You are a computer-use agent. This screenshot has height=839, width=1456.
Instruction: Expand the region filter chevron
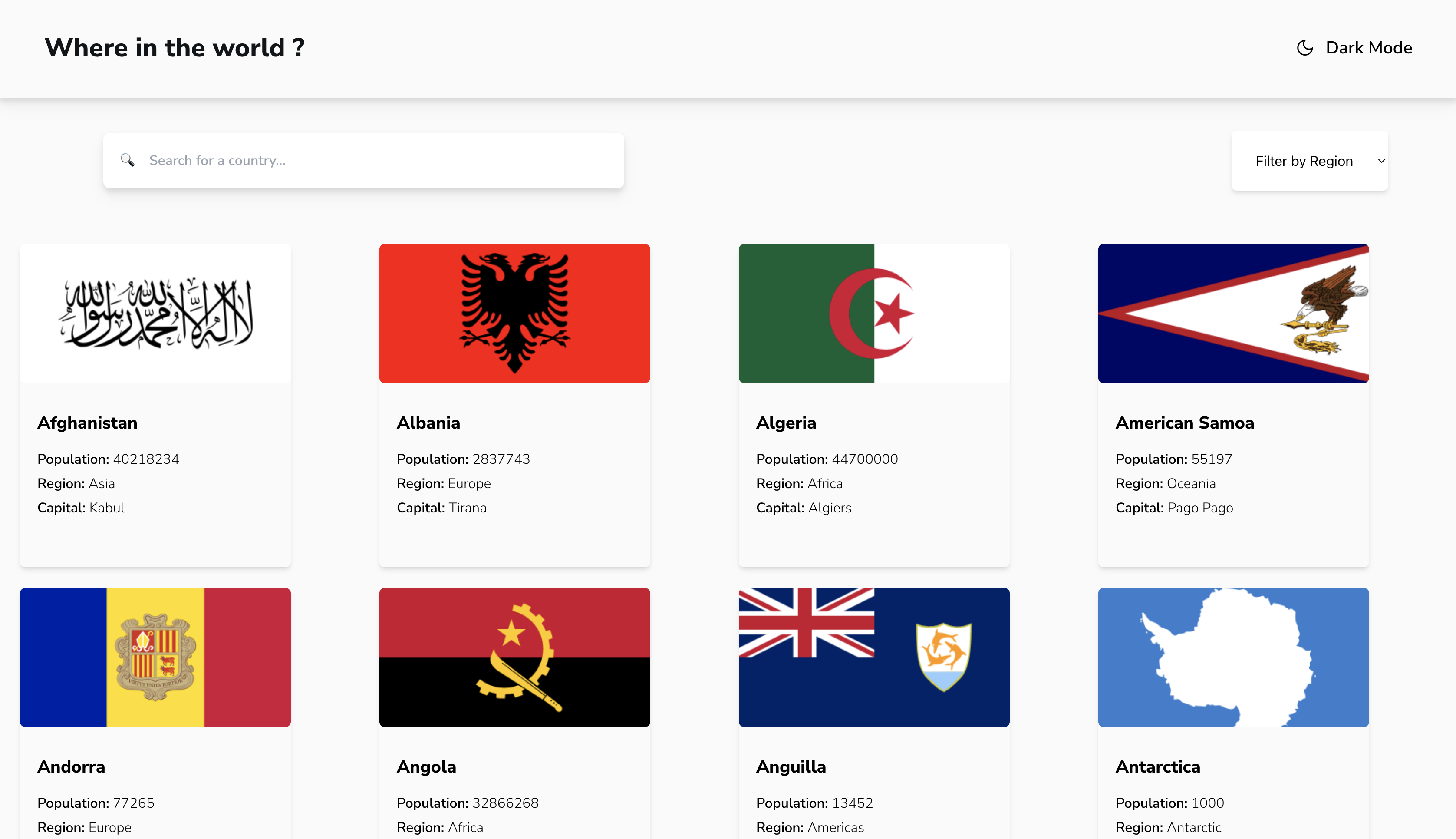[x=1381, y=161]
